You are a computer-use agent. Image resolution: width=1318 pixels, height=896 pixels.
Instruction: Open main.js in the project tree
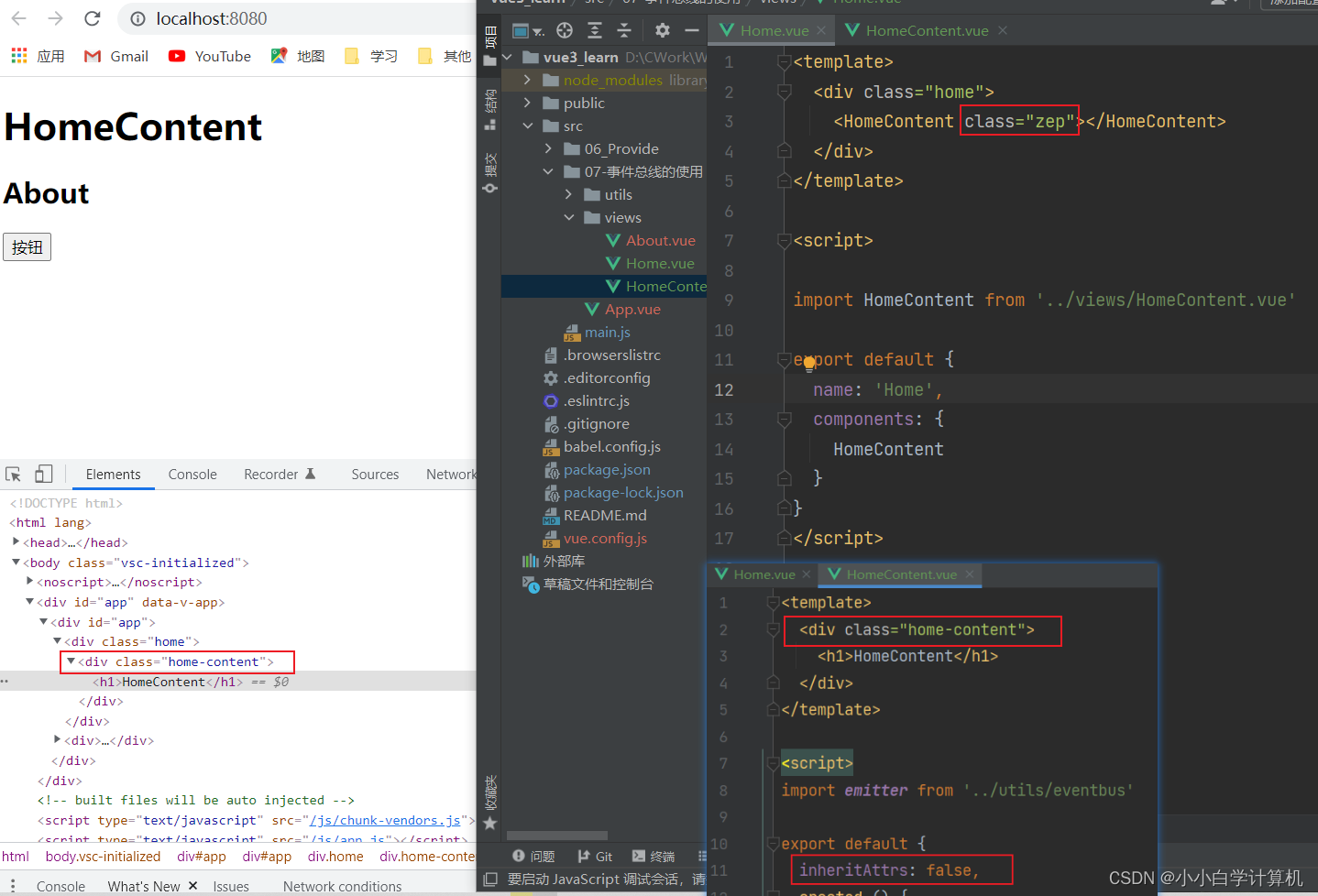point(598,332)
